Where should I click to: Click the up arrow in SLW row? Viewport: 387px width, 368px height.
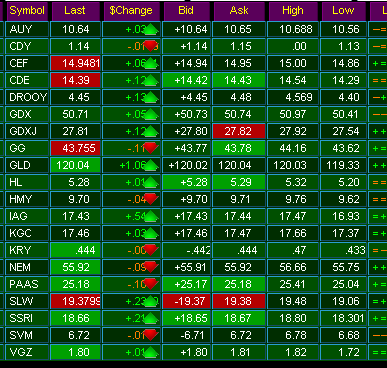pyautogui.click(x=151, y=302)
